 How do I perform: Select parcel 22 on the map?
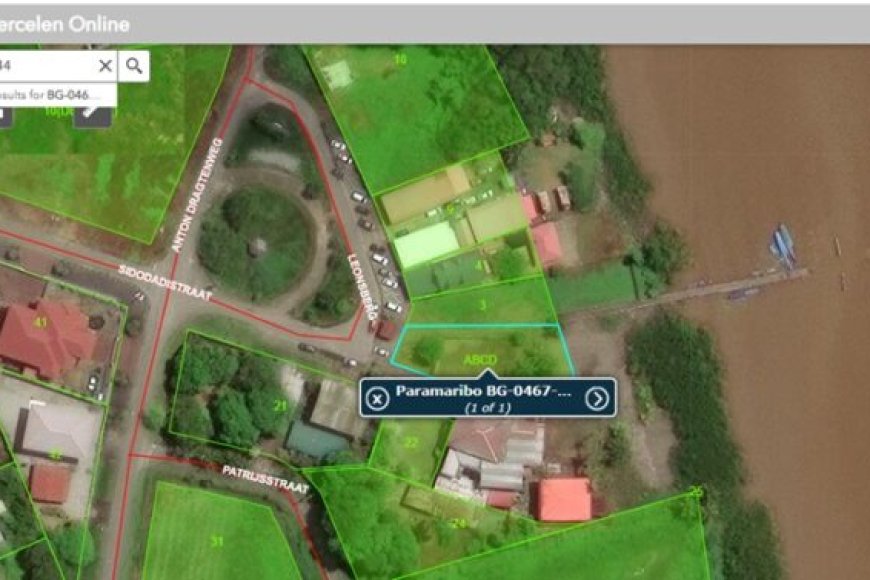point(411,442)
